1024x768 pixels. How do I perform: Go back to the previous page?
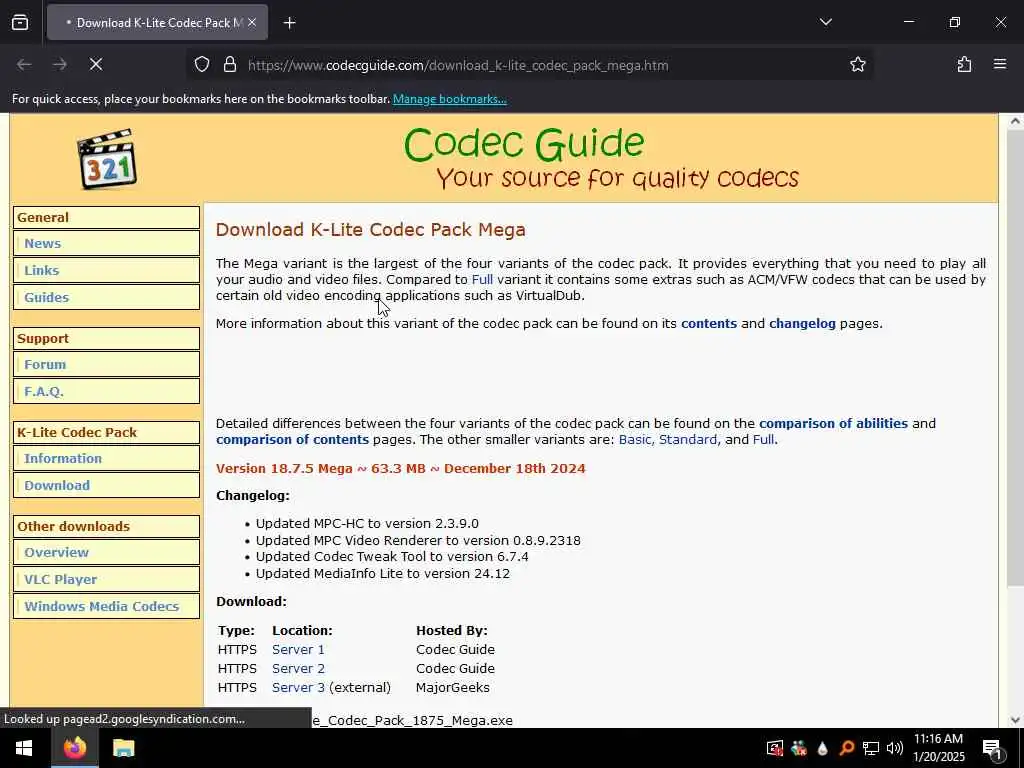tap(24, 64)
